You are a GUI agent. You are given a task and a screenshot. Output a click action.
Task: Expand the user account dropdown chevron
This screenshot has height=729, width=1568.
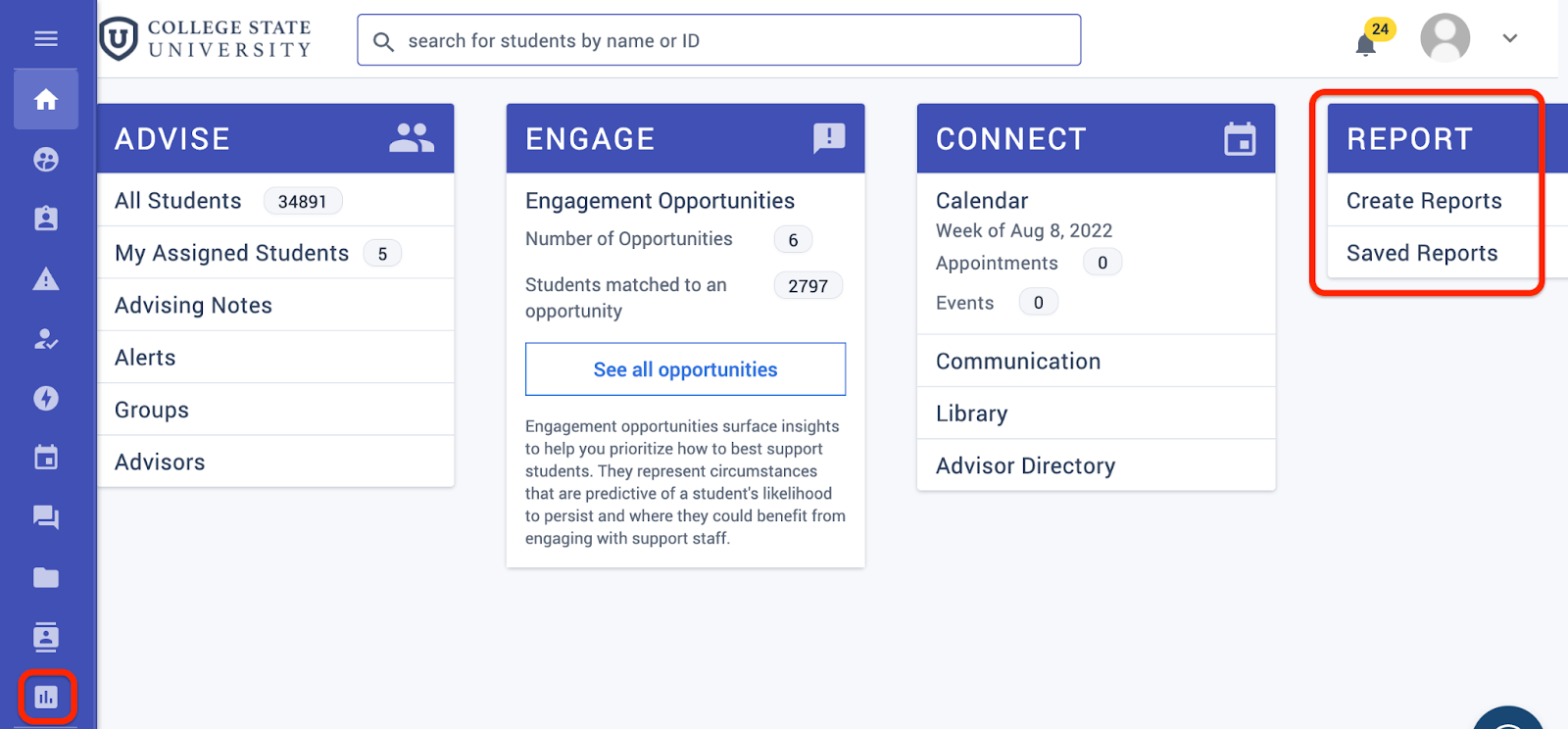(x=1510, y=39)
